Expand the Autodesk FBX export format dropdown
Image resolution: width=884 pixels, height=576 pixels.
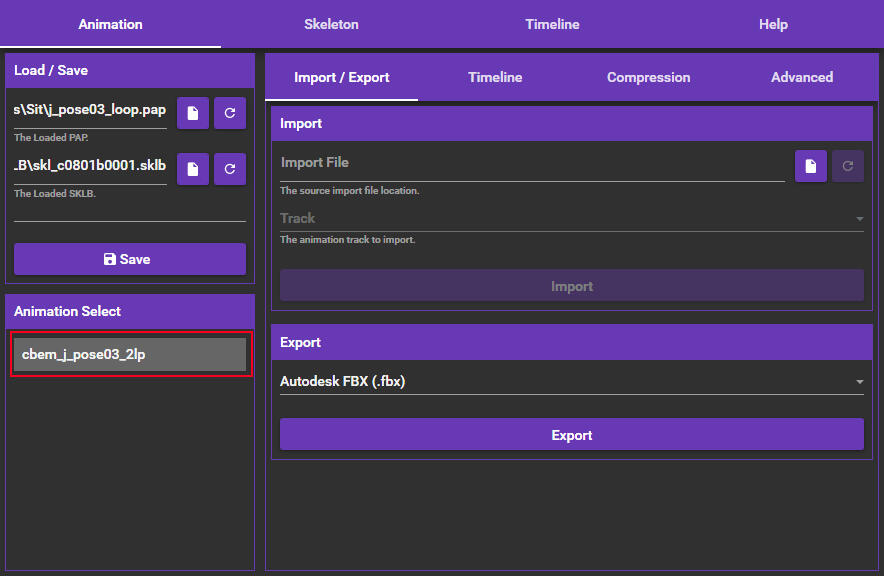click(571, 381)
